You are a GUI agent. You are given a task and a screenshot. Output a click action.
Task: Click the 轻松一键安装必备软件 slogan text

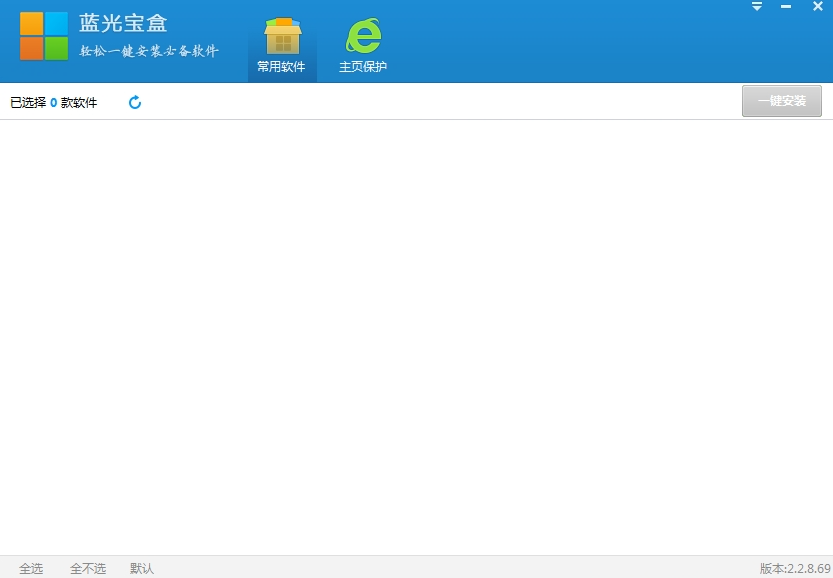pyautogui.click(x=149, y=51)
